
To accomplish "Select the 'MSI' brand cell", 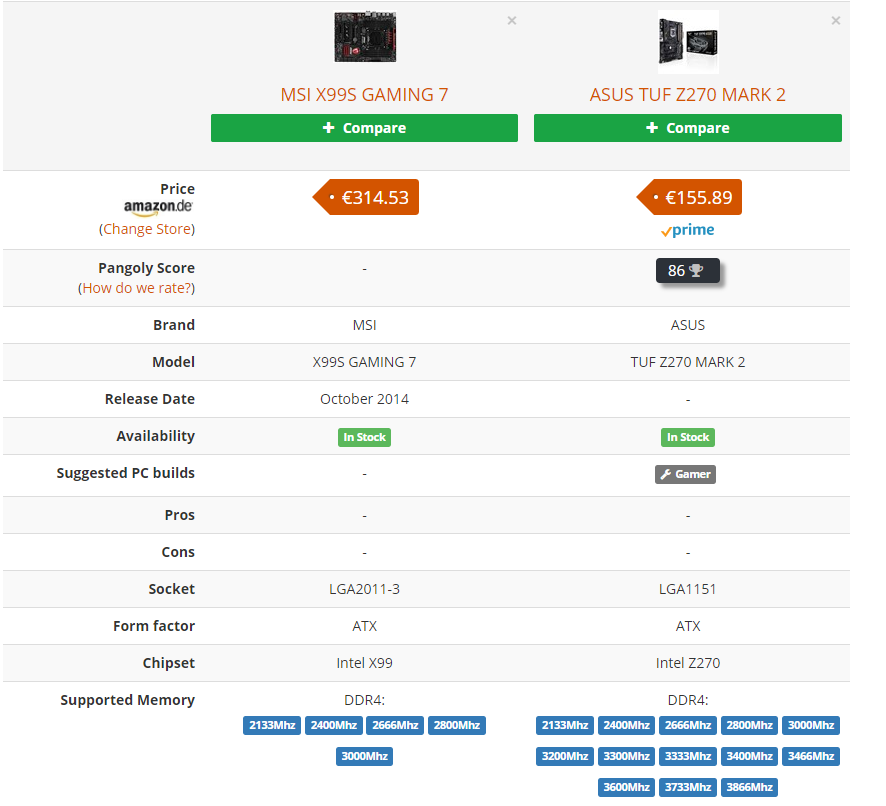I will 364,326.
